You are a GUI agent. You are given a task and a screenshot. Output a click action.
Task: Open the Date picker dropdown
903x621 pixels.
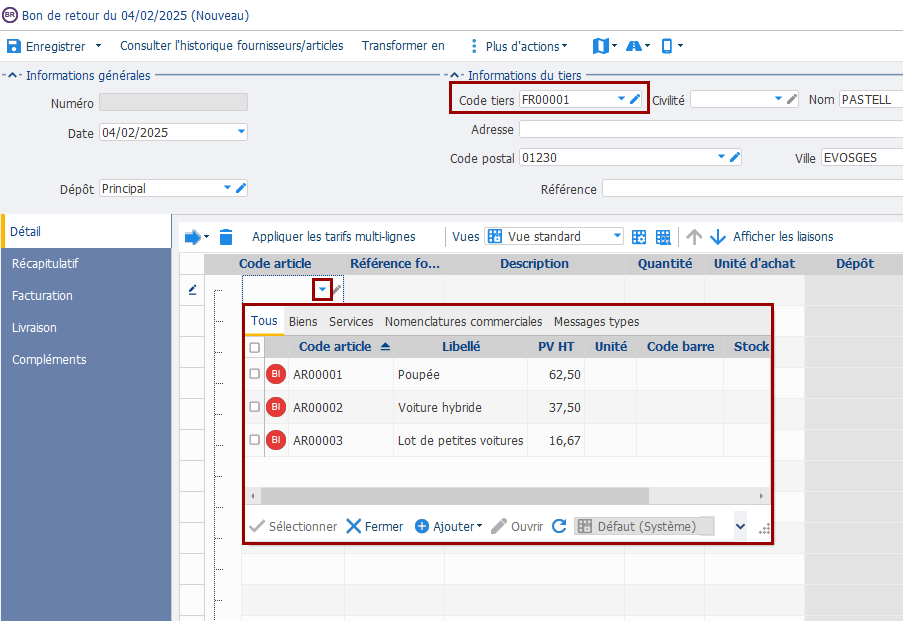point(241,132)
